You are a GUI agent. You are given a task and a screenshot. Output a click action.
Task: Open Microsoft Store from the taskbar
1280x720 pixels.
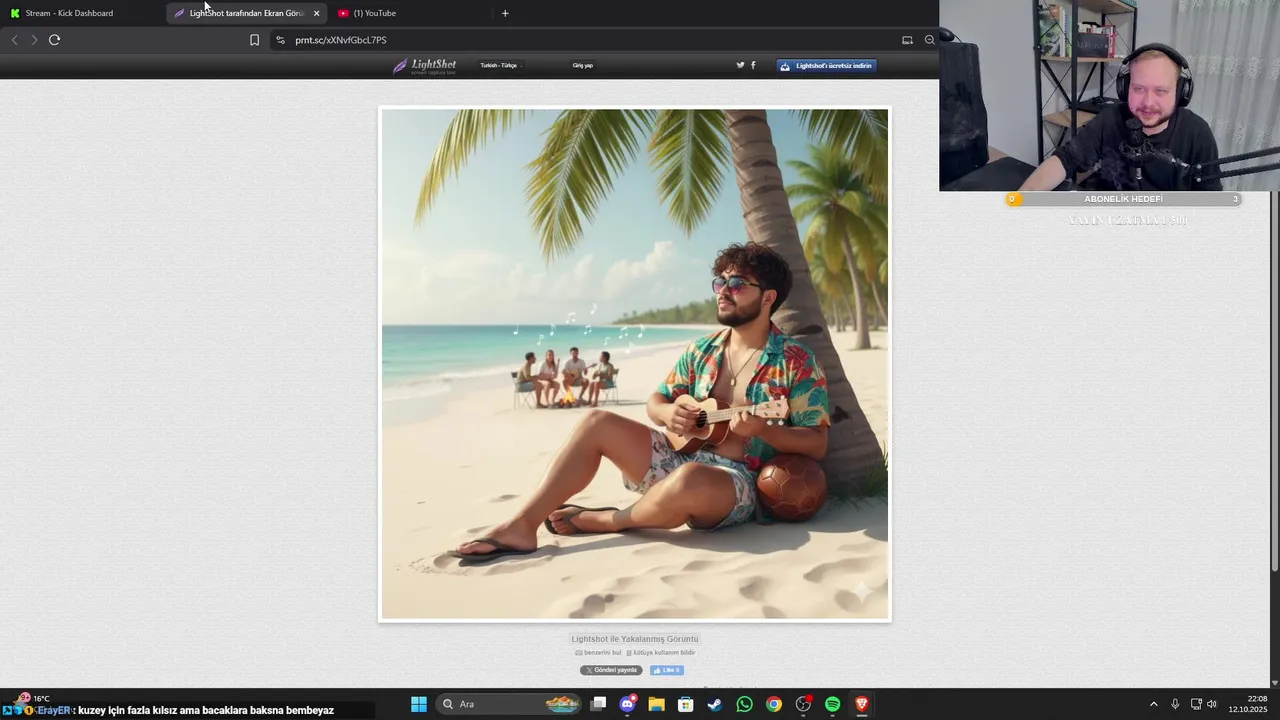[x=686, y=704]
